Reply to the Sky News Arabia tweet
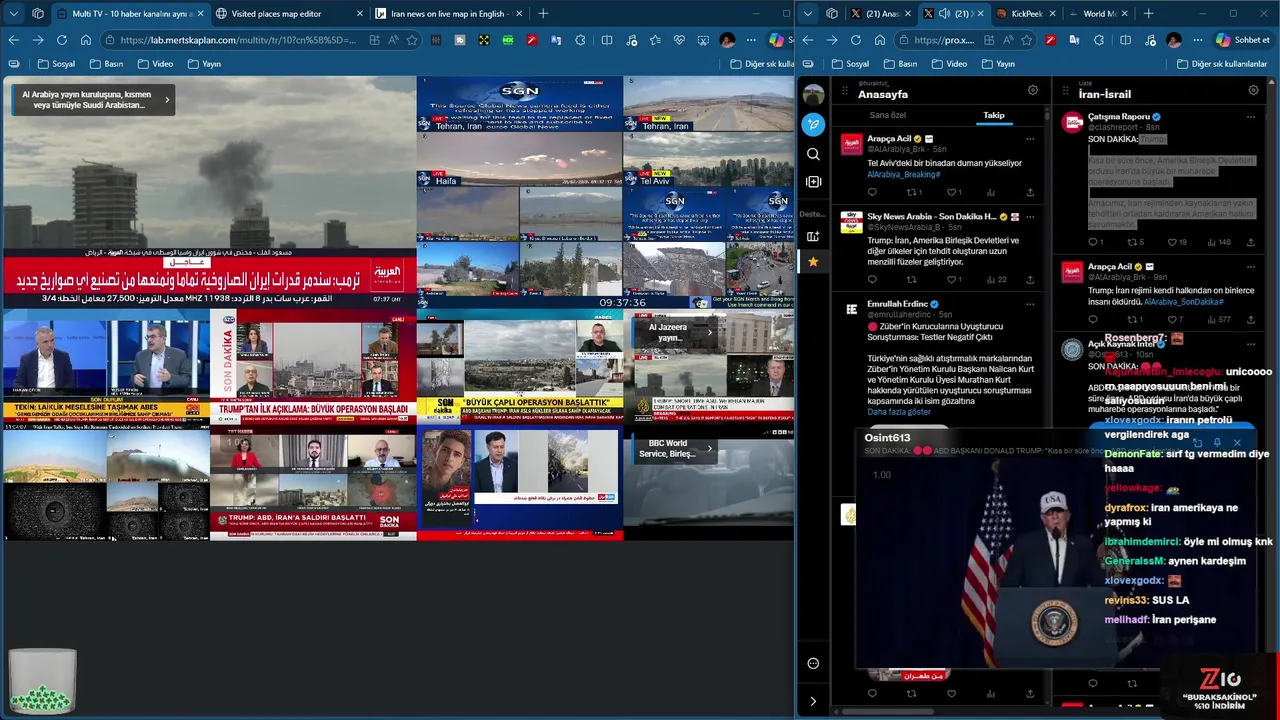The width and height of the screenshot is (1280, 720). (872, 280)
